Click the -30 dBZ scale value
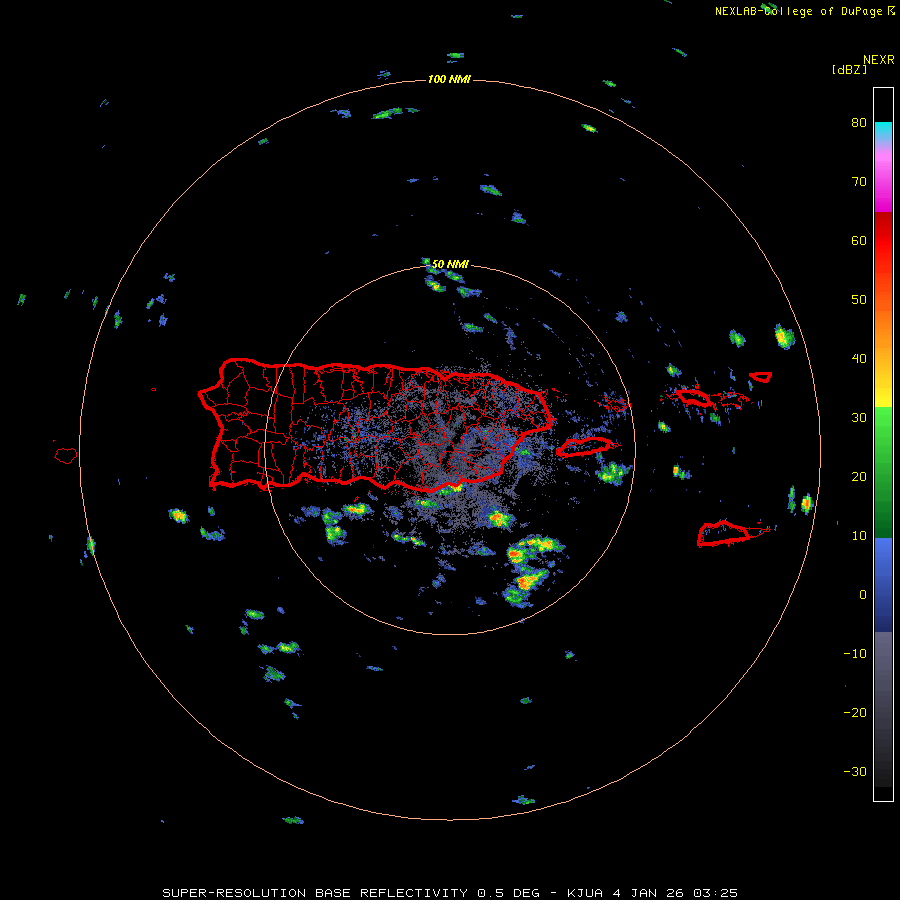Image resolution: width=900 pixels, height=900 pixels. point(855,771)
